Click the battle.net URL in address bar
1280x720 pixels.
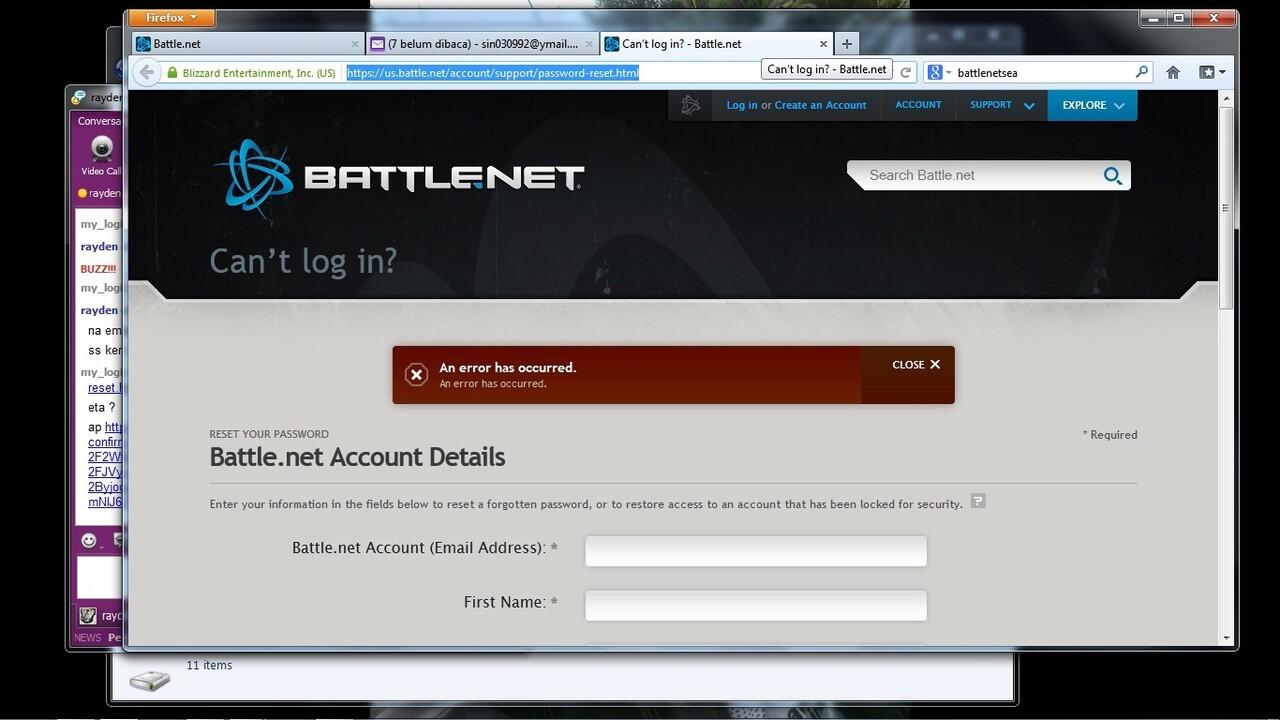(492, 73)
